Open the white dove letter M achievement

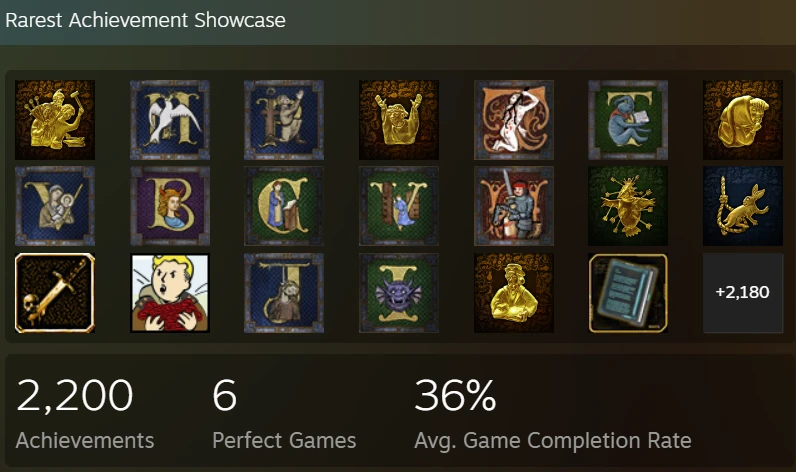click(x=170, y=120)
